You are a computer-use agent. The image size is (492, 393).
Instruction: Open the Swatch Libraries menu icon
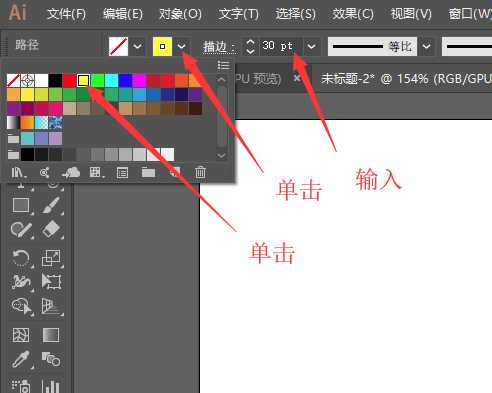19,172
